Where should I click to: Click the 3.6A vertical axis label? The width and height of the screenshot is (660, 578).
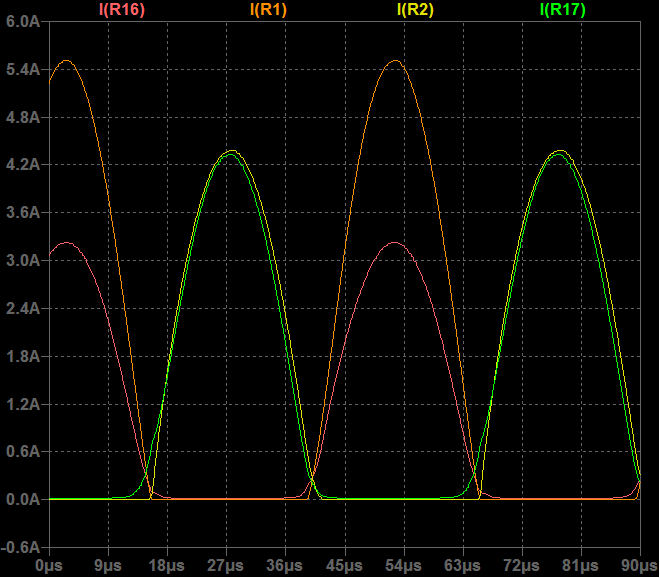pyautogui.click(x=23, y=213)
